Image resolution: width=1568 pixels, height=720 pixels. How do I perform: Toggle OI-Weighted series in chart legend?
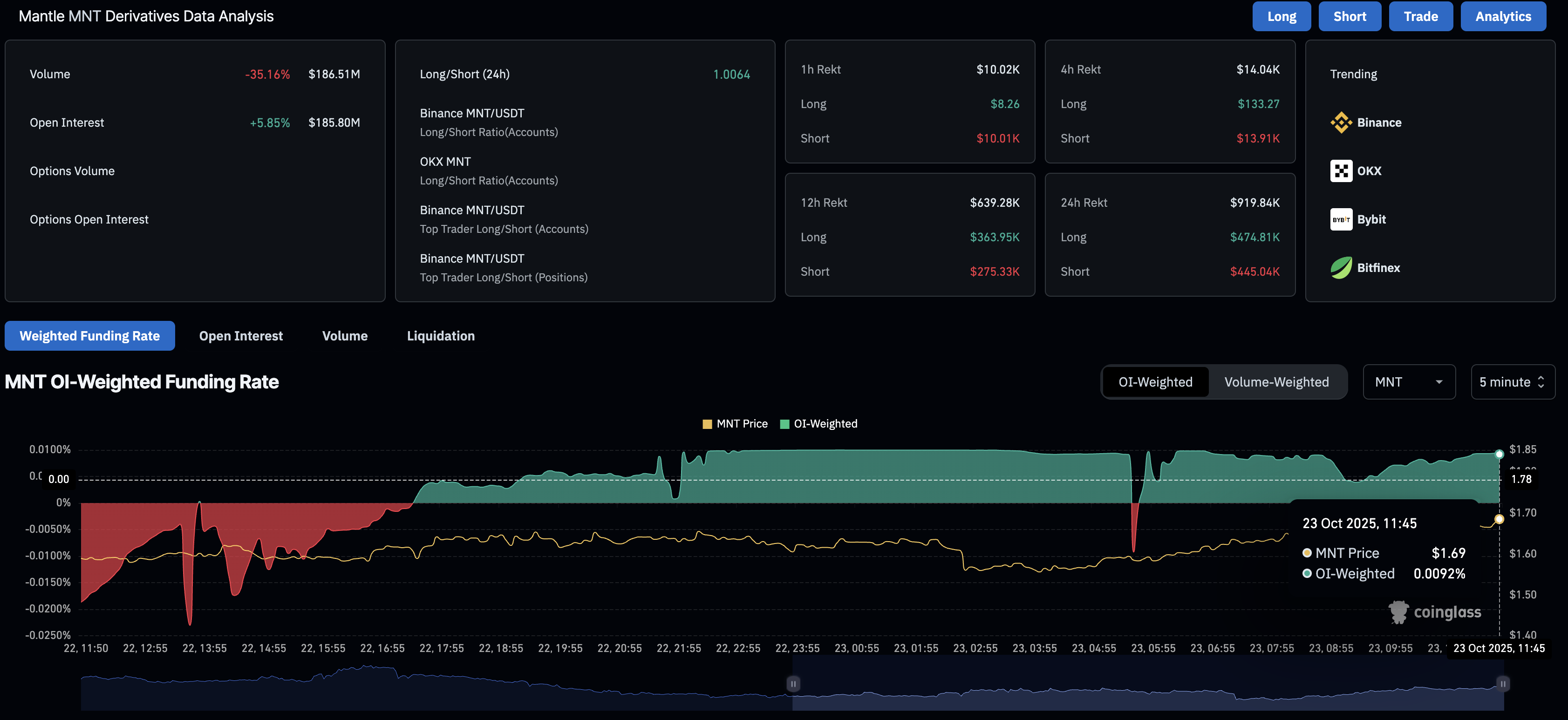[818, 424]
